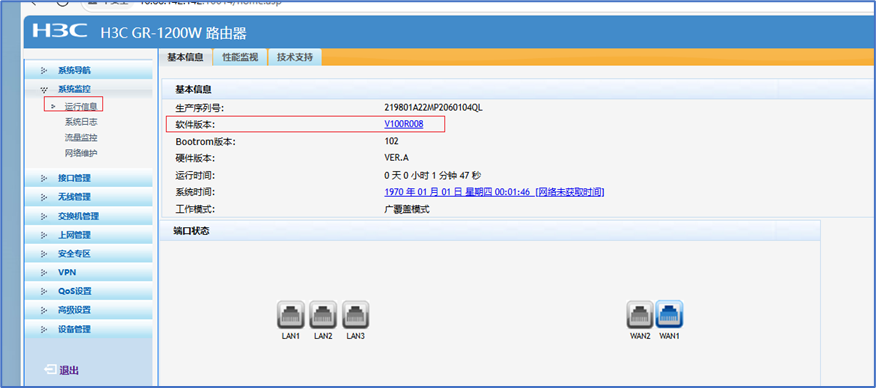Expand the 上网管理 menu
The height and width of the screenshot is (388, 876).
click(89, 235)
